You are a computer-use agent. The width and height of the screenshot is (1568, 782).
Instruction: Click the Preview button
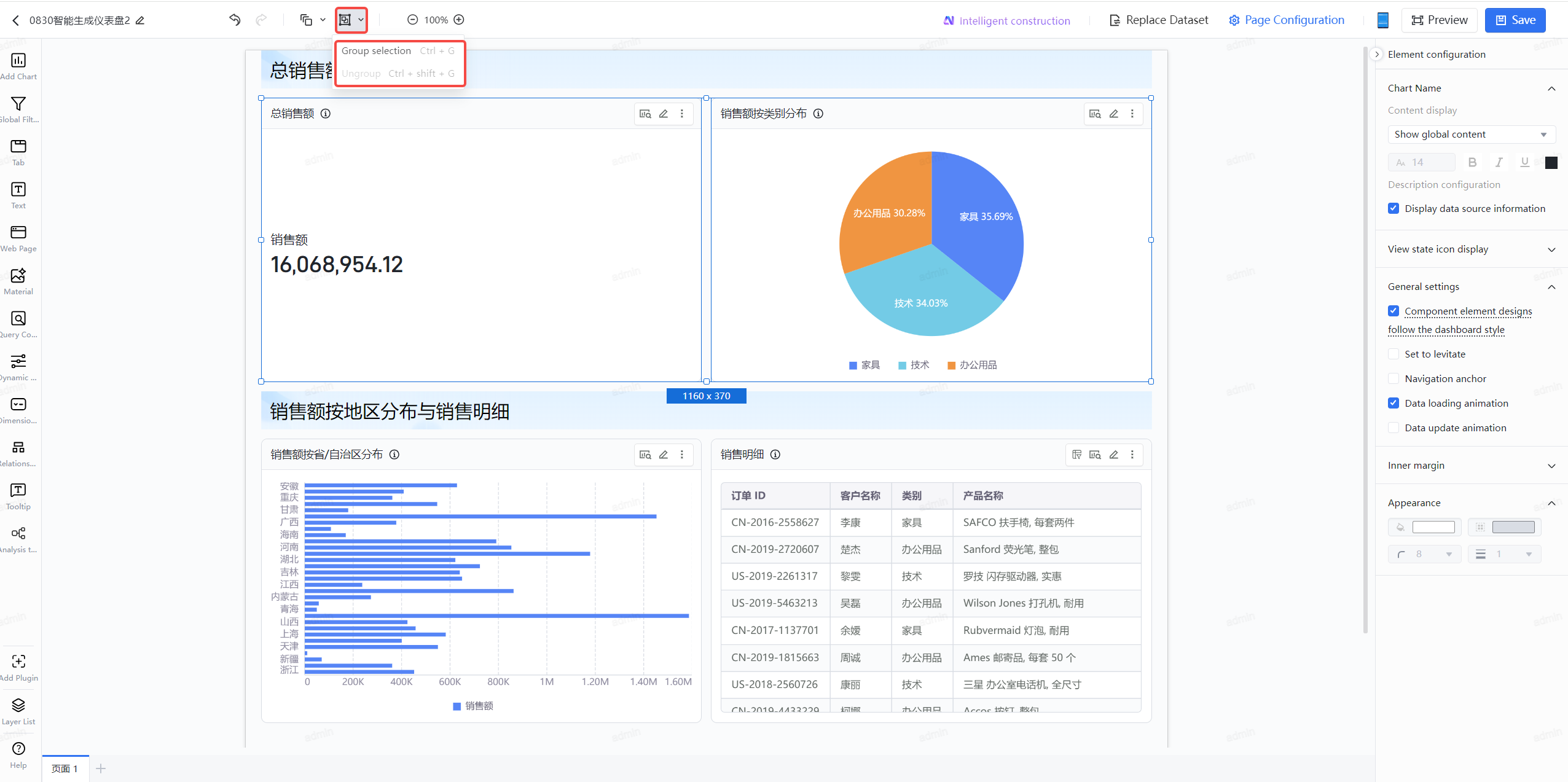1439,20
